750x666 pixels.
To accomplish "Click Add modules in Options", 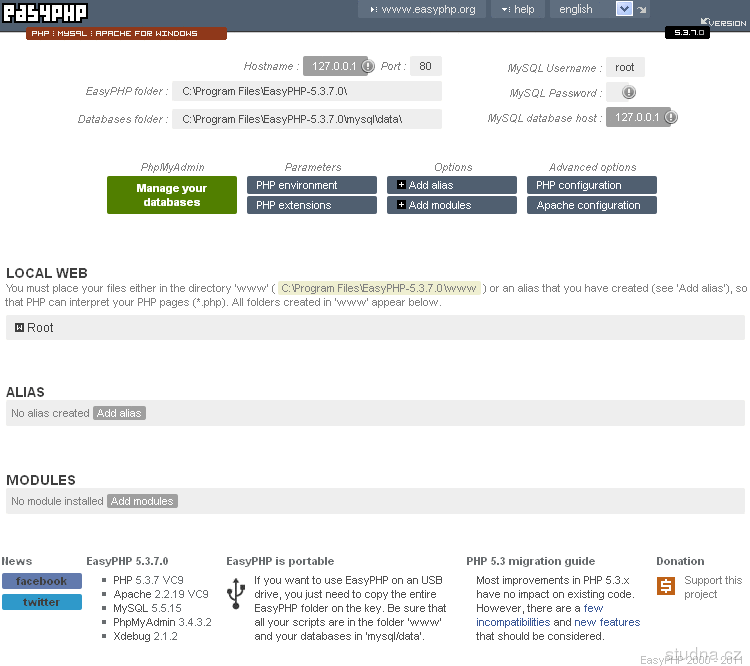I will click(x=452, y=205).
